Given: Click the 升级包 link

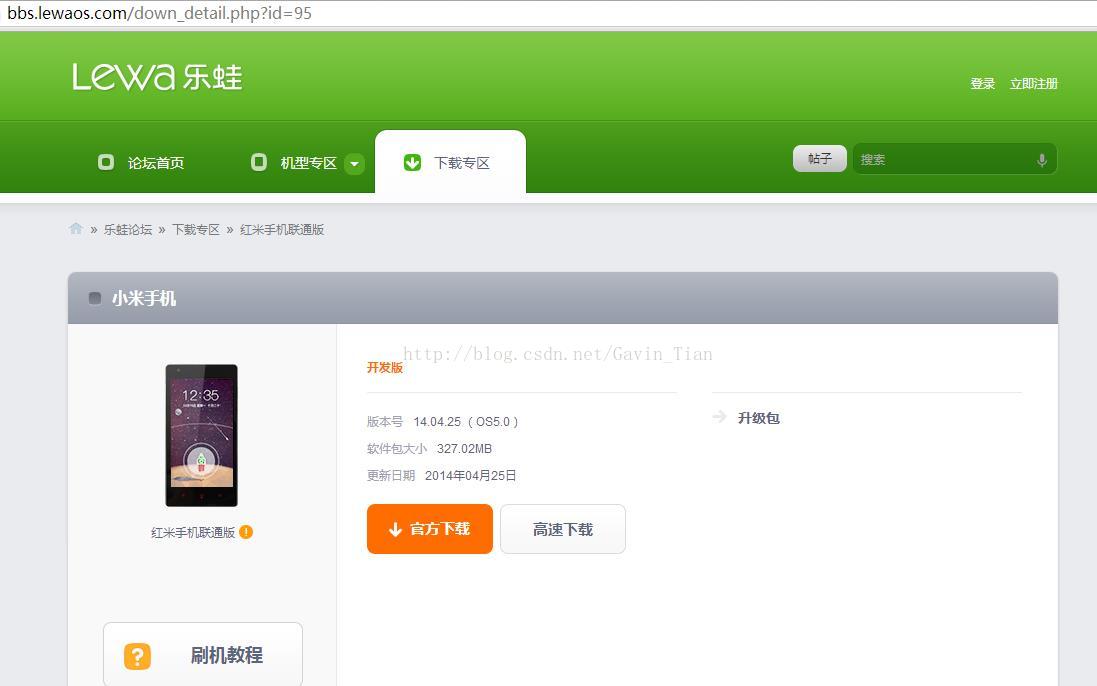Looking at the screenshot, I should 758,418.
